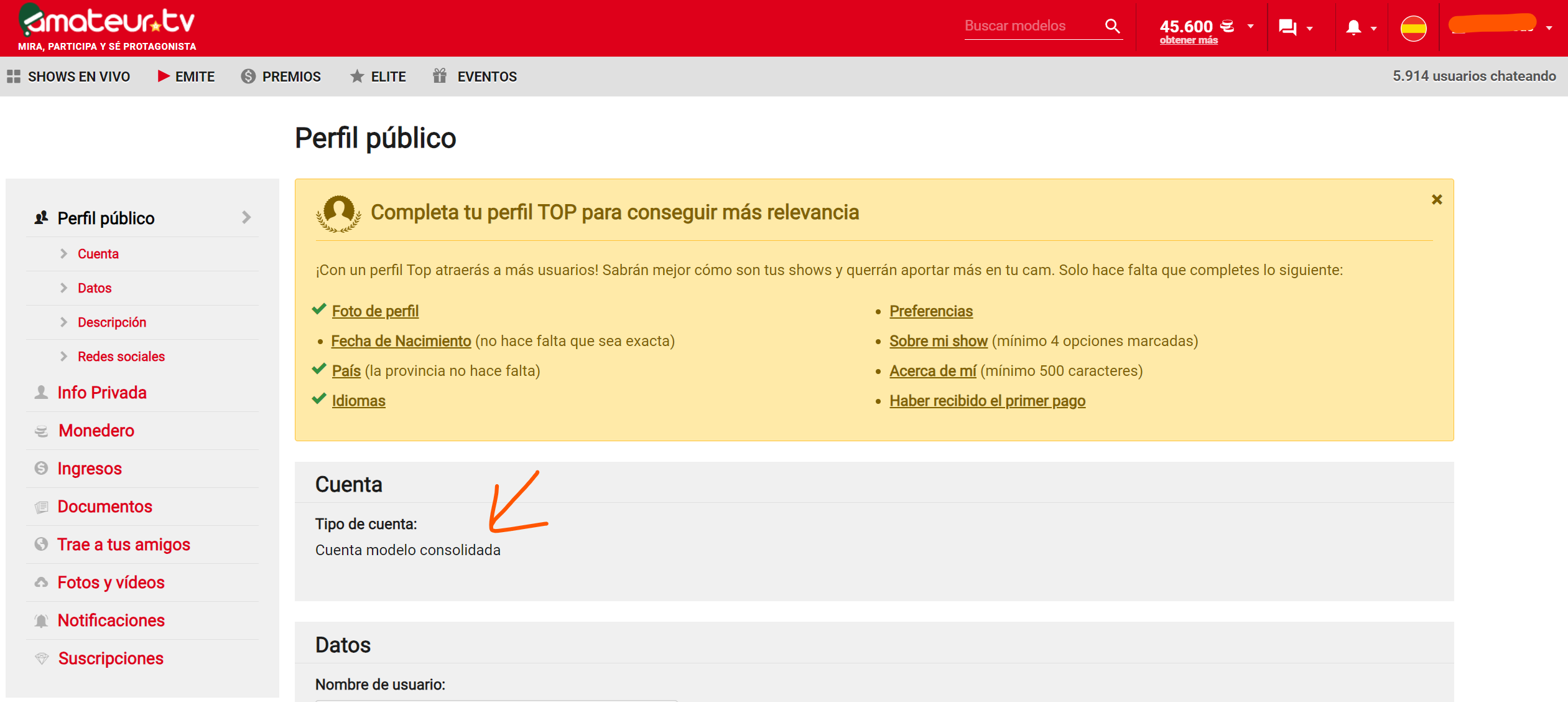This screenshot has height=702, width=1568.
Task: Expand the chat messages dropdown arrow
Action: [x=1309, y=29]
